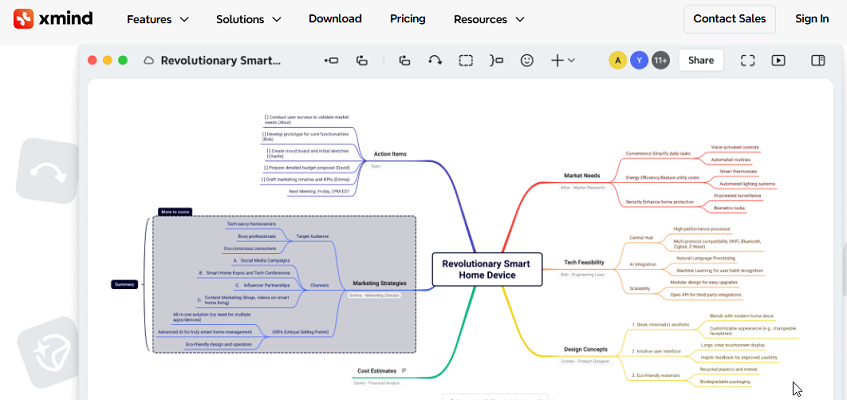
Task: Open the Pricing page from the nav
Action: [408, 18]
